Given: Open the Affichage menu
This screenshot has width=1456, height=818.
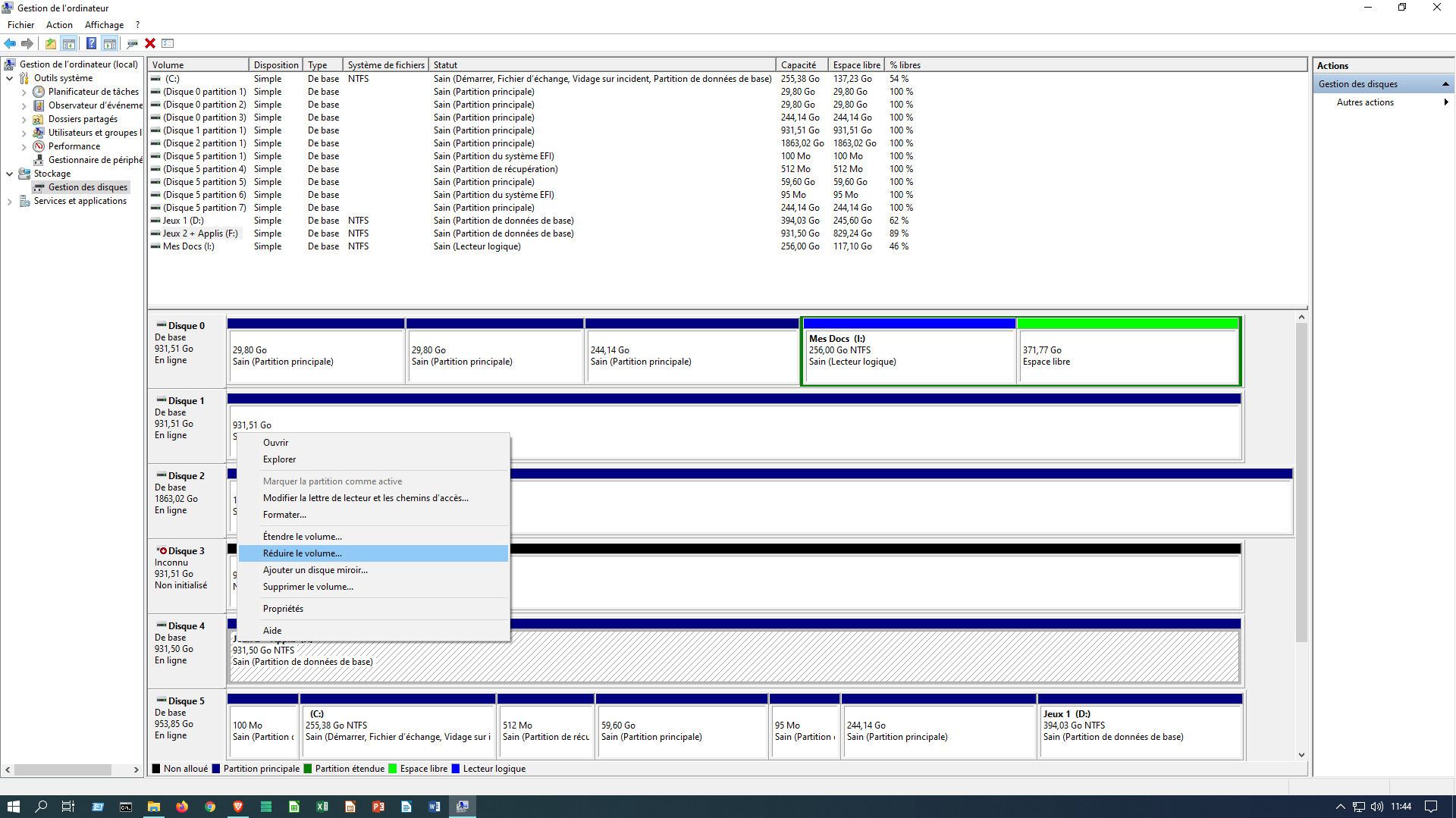Looking at the screenshot, I should point(104,25).
